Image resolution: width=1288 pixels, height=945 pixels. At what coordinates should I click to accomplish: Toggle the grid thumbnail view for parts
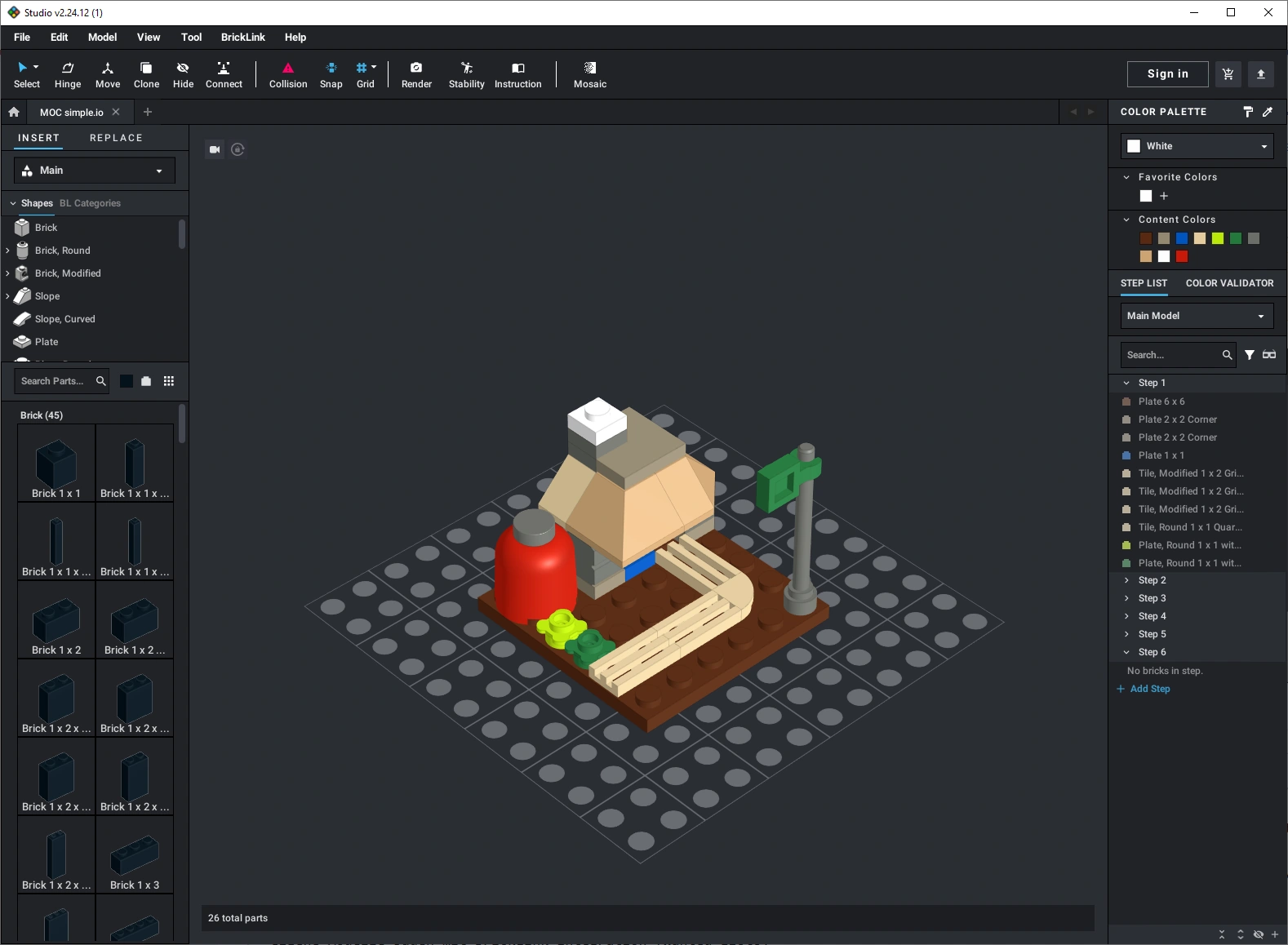tap(169, 381)
